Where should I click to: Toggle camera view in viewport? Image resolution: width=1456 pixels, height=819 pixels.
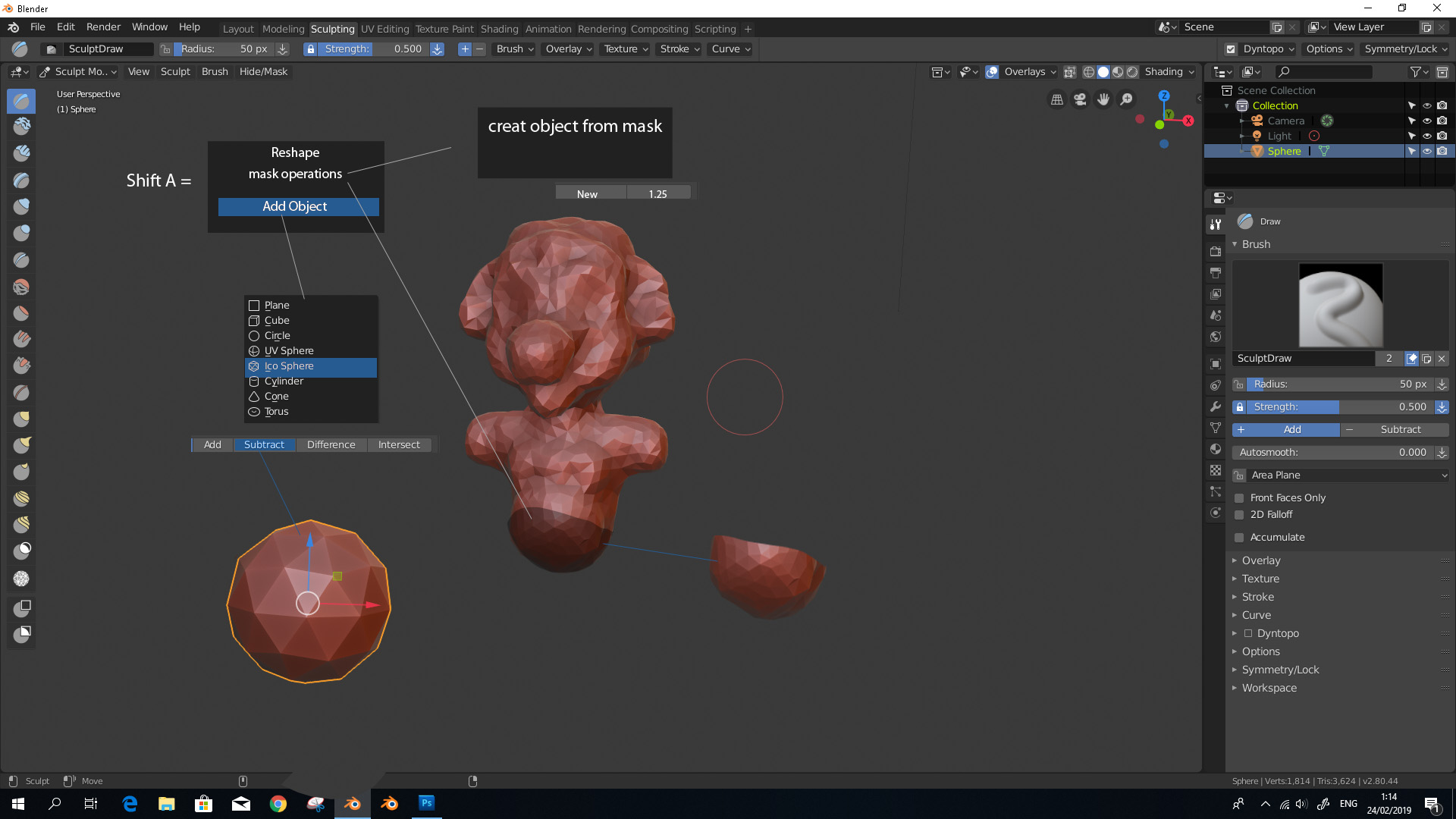coord(1080,99)
